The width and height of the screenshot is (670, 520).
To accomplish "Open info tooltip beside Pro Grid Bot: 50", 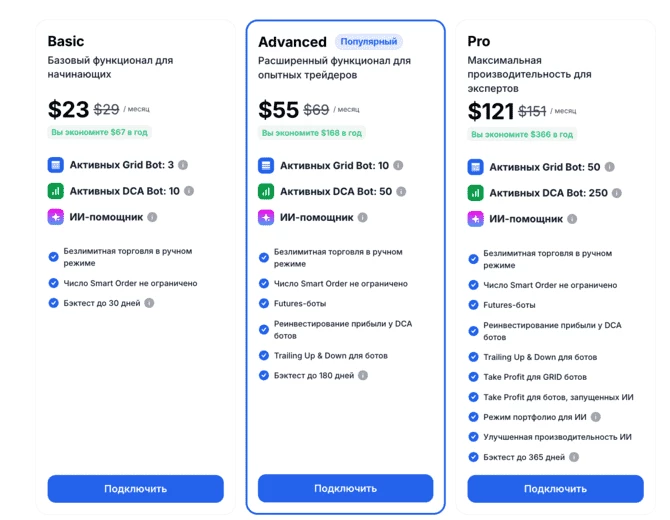I will 610,167.
